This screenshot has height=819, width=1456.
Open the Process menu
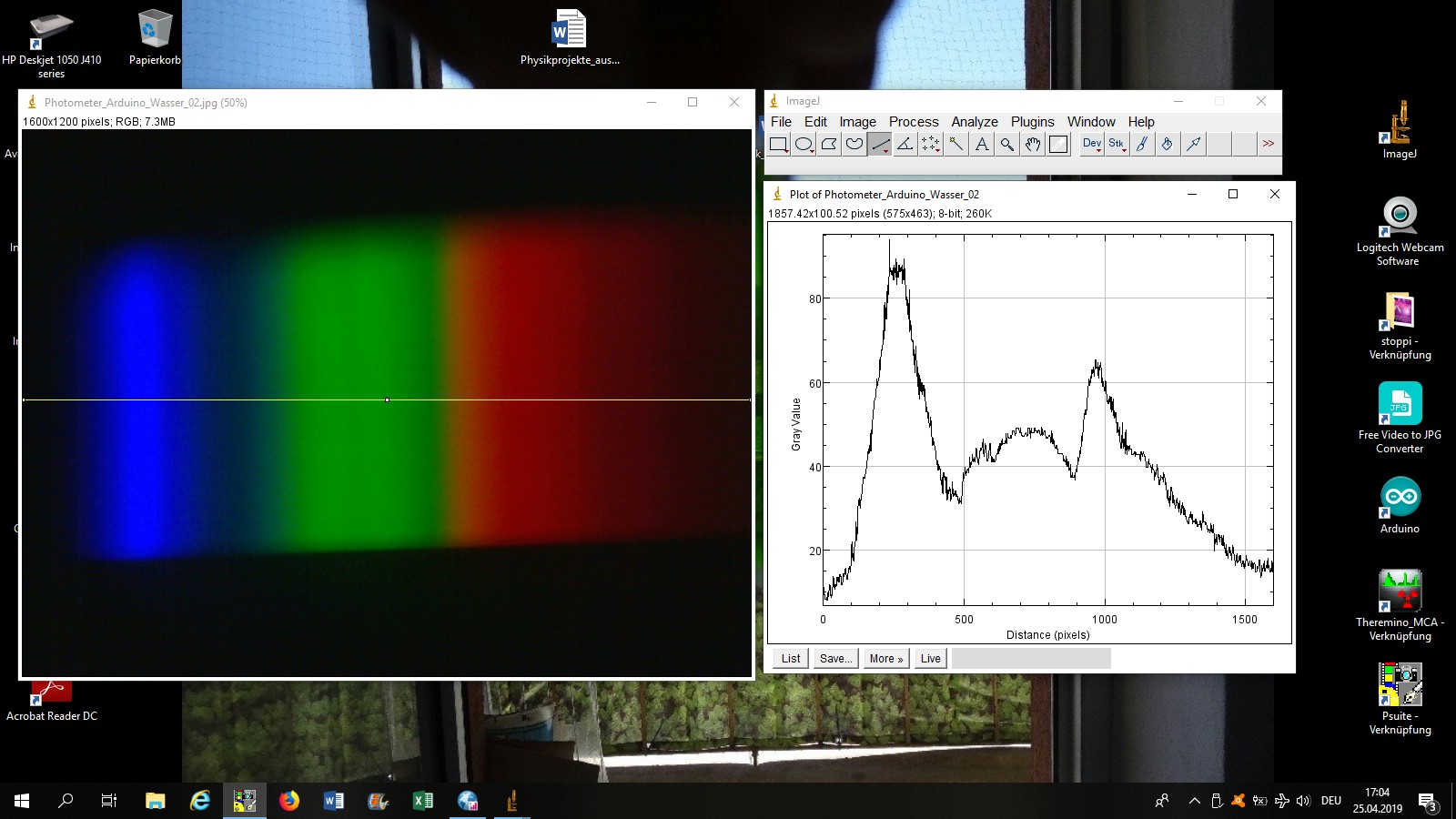click(x=914, y=122)
